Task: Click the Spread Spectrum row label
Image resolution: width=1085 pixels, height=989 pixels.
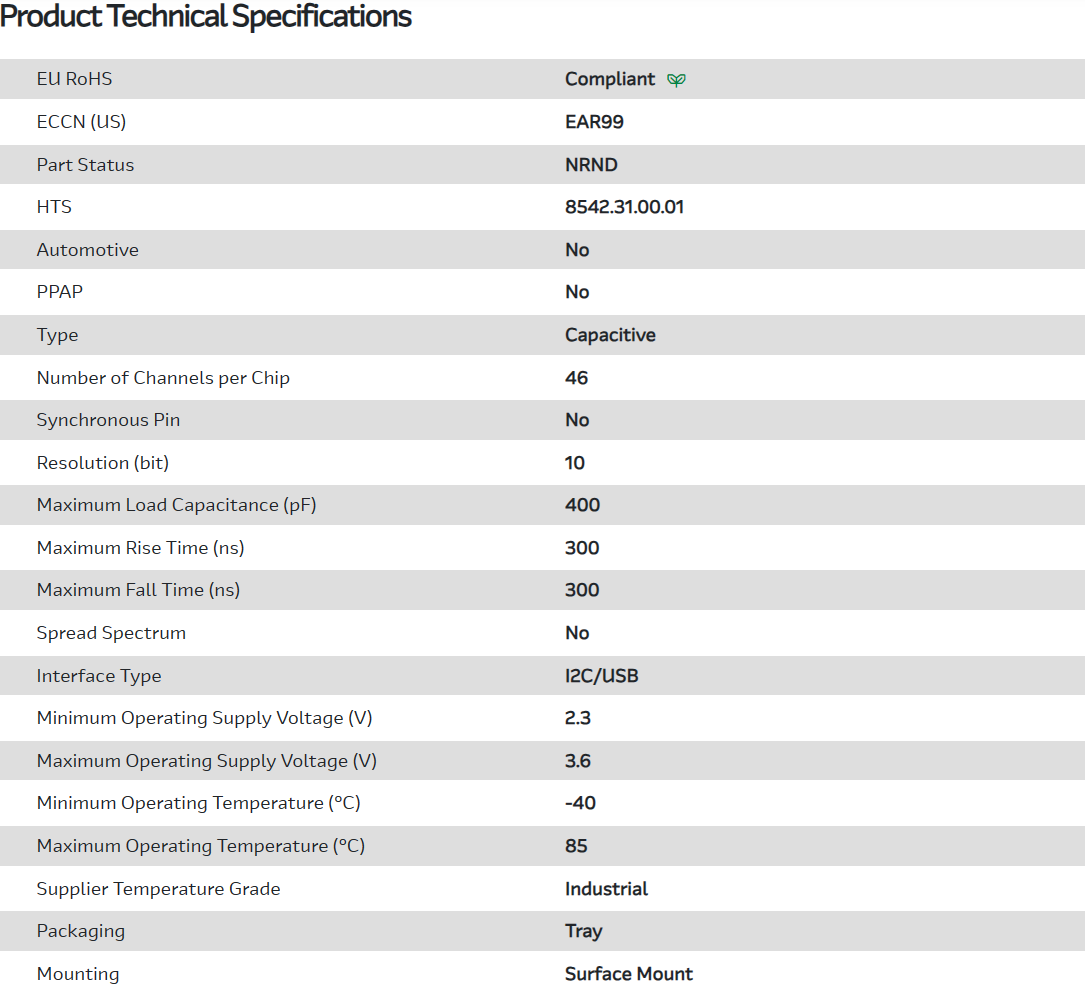Action: 111,633
